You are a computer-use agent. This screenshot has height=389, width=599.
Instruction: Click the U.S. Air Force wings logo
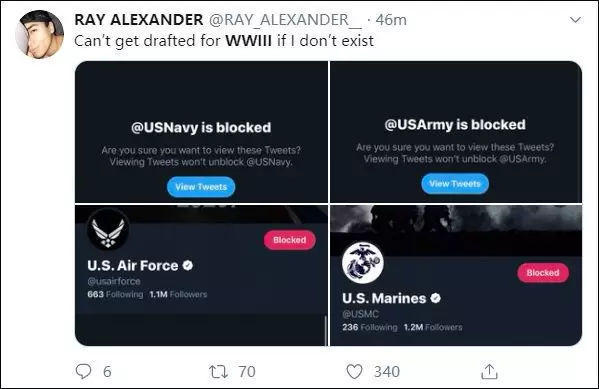click(108, 230)
